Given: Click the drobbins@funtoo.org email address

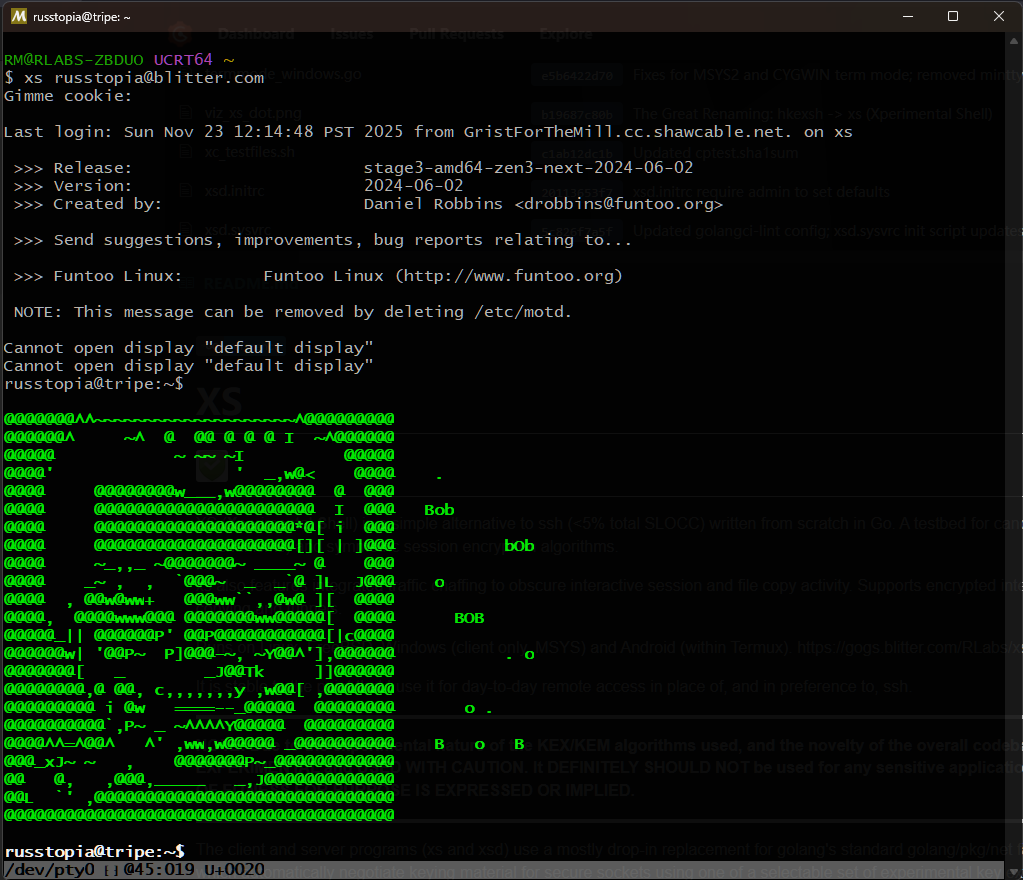Looking at the screenshot, I should (x=620, y=203).
